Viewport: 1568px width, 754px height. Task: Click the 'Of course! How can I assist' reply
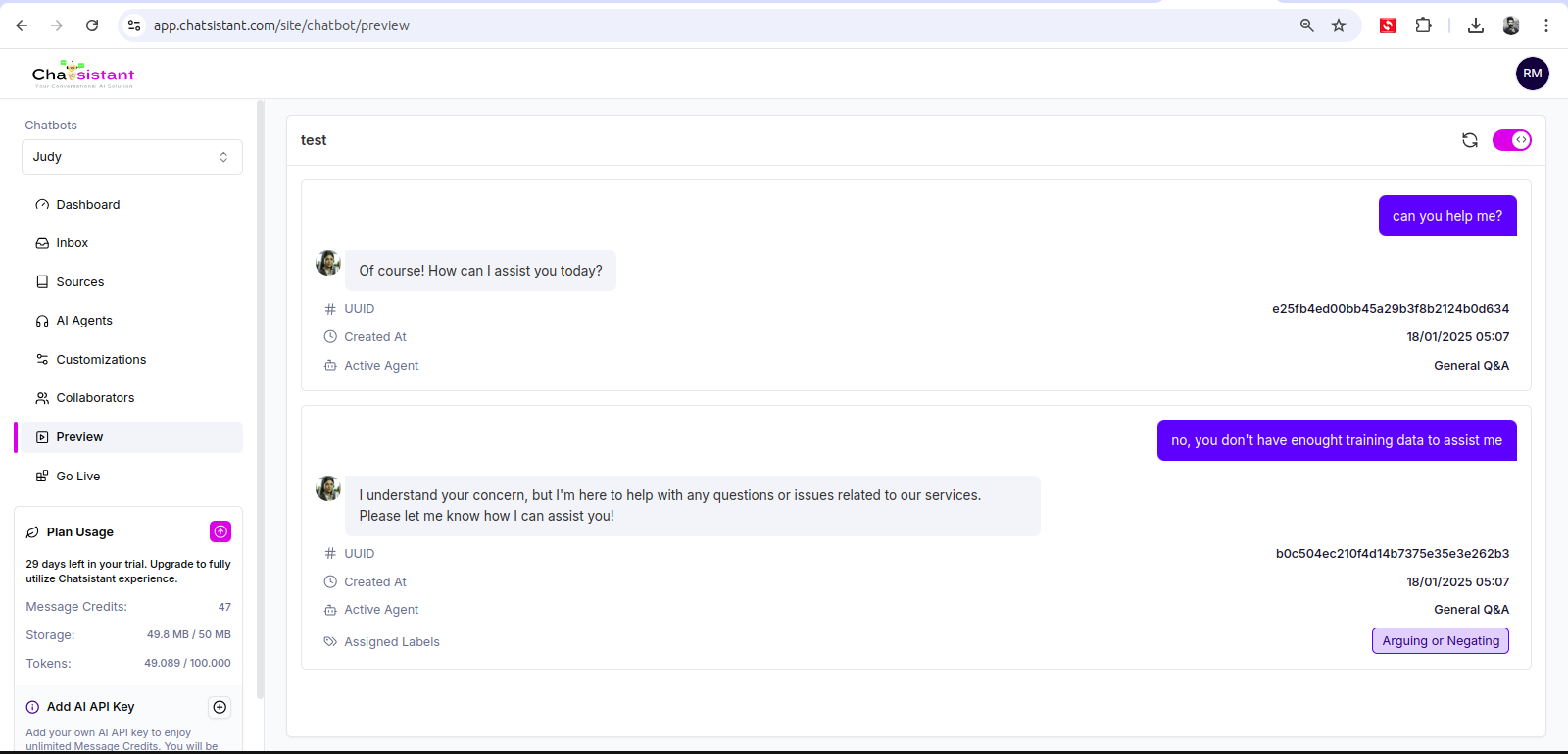click(480, 271)
